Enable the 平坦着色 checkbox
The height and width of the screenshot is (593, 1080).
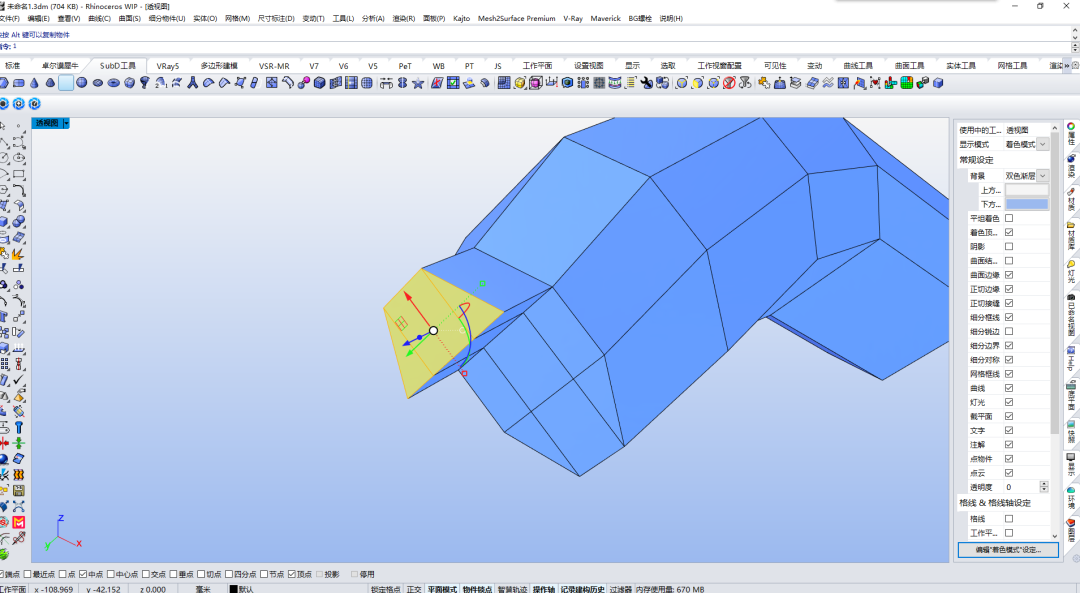[x=1009, y=218]
